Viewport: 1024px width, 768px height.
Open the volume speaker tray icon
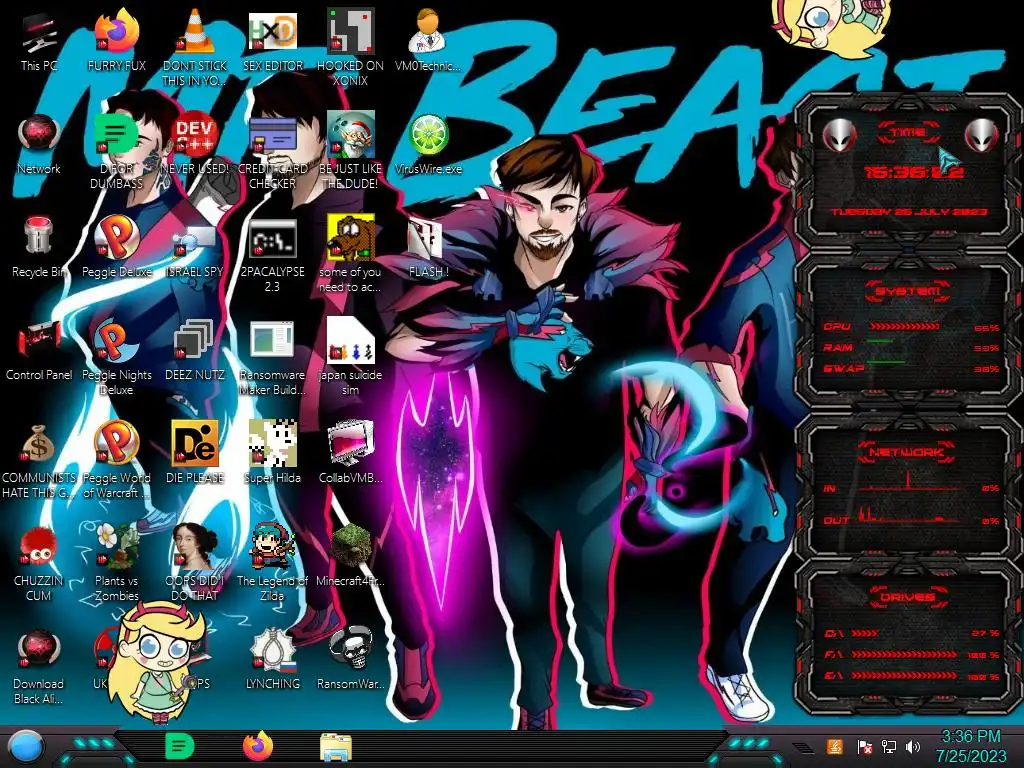pyautogui.click(x=913, y=746)
